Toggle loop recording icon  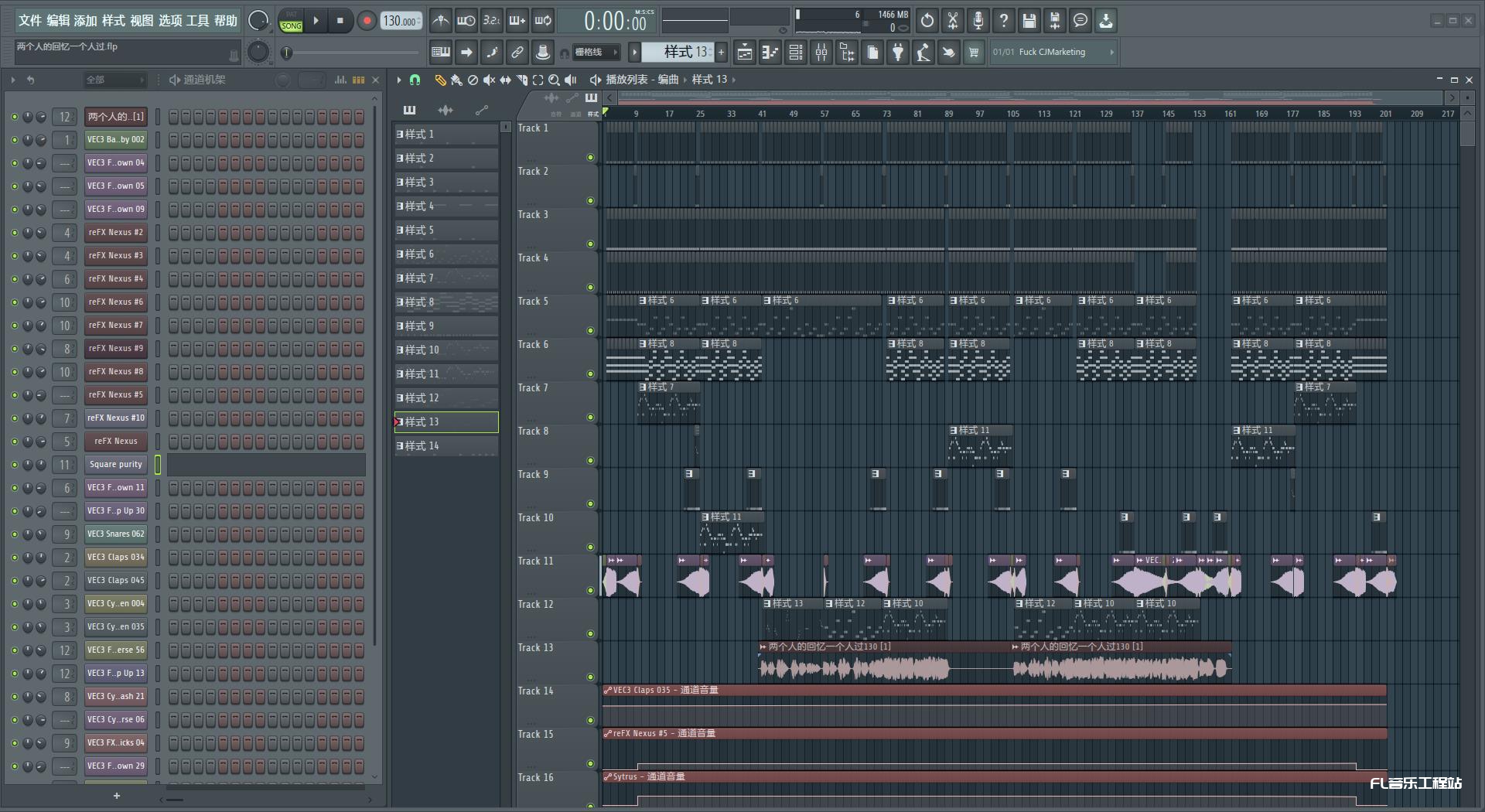[x=543, y=21]
